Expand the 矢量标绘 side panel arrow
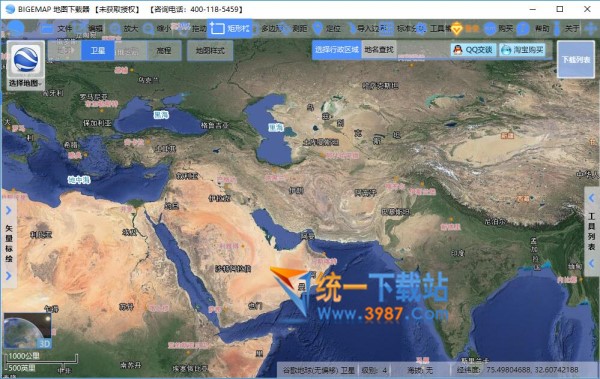The height and width of the screenshot is (379, 600). pos(9,211)
